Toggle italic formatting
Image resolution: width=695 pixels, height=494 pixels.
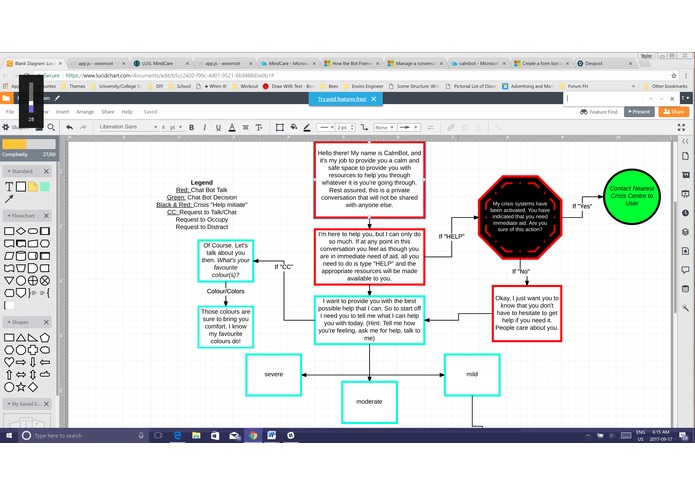point(205,128)
